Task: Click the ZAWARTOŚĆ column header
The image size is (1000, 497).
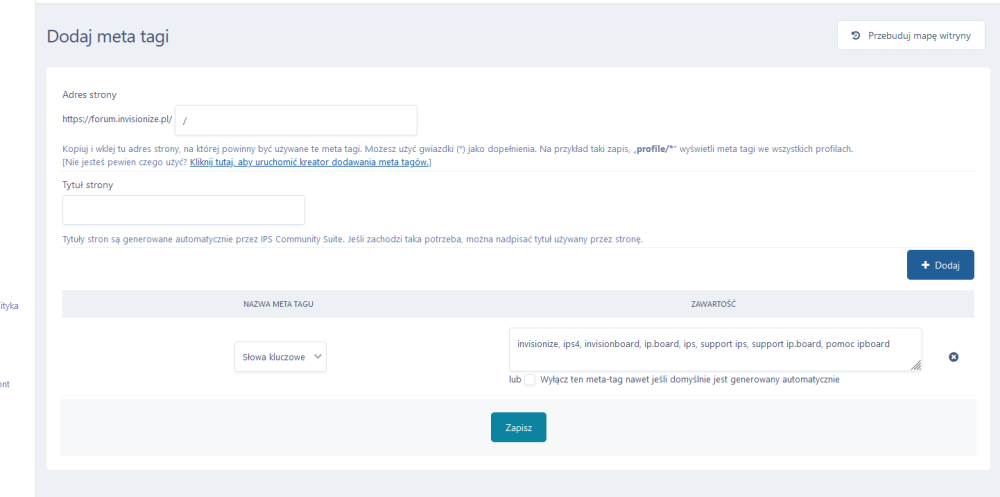Action: tap(714, 303)
